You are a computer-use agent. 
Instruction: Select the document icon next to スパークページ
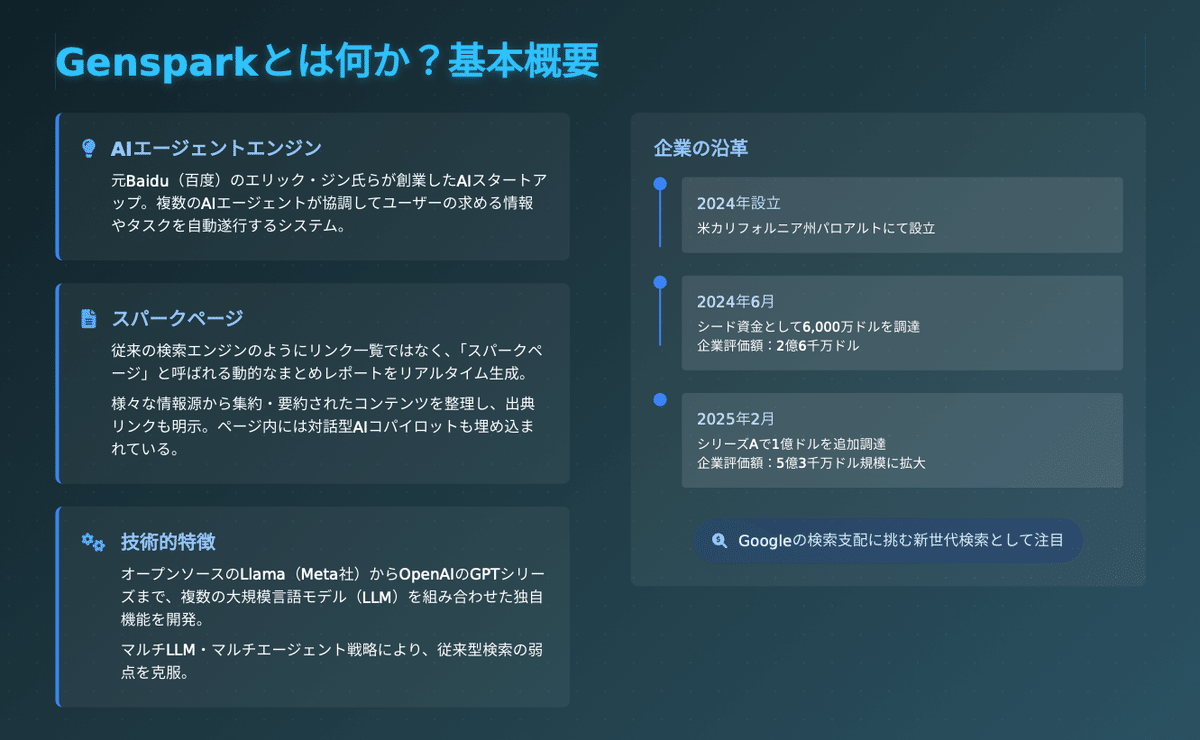[x=88, y=317]
